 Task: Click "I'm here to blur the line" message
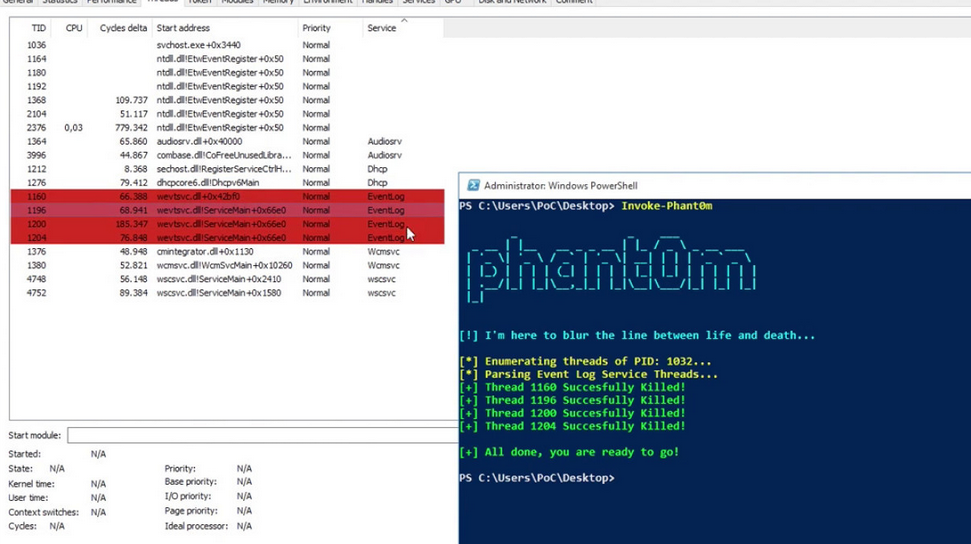(x=637, y=335)
